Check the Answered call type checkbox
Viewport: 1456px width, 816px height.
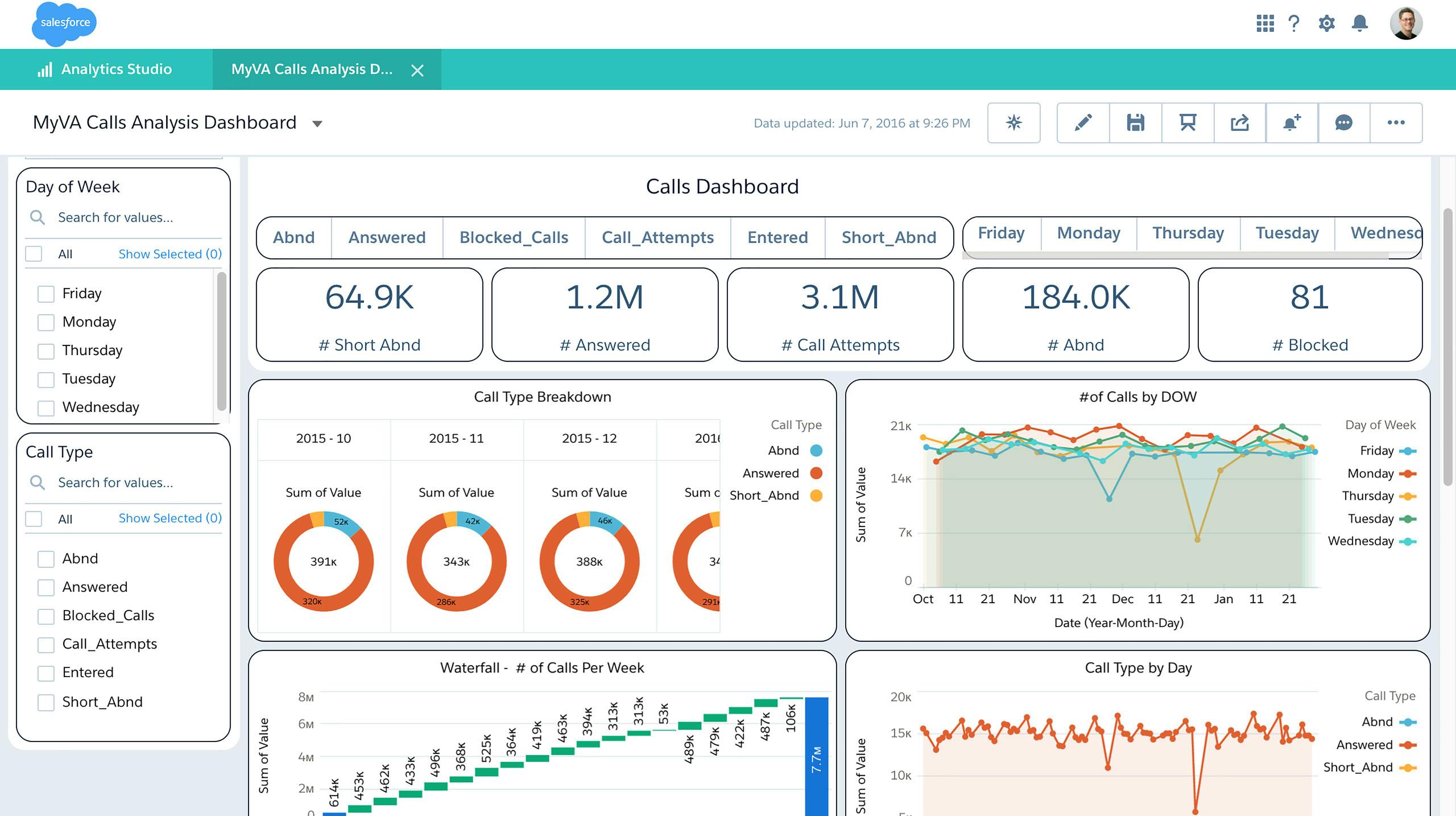click(x=46, y=587)
